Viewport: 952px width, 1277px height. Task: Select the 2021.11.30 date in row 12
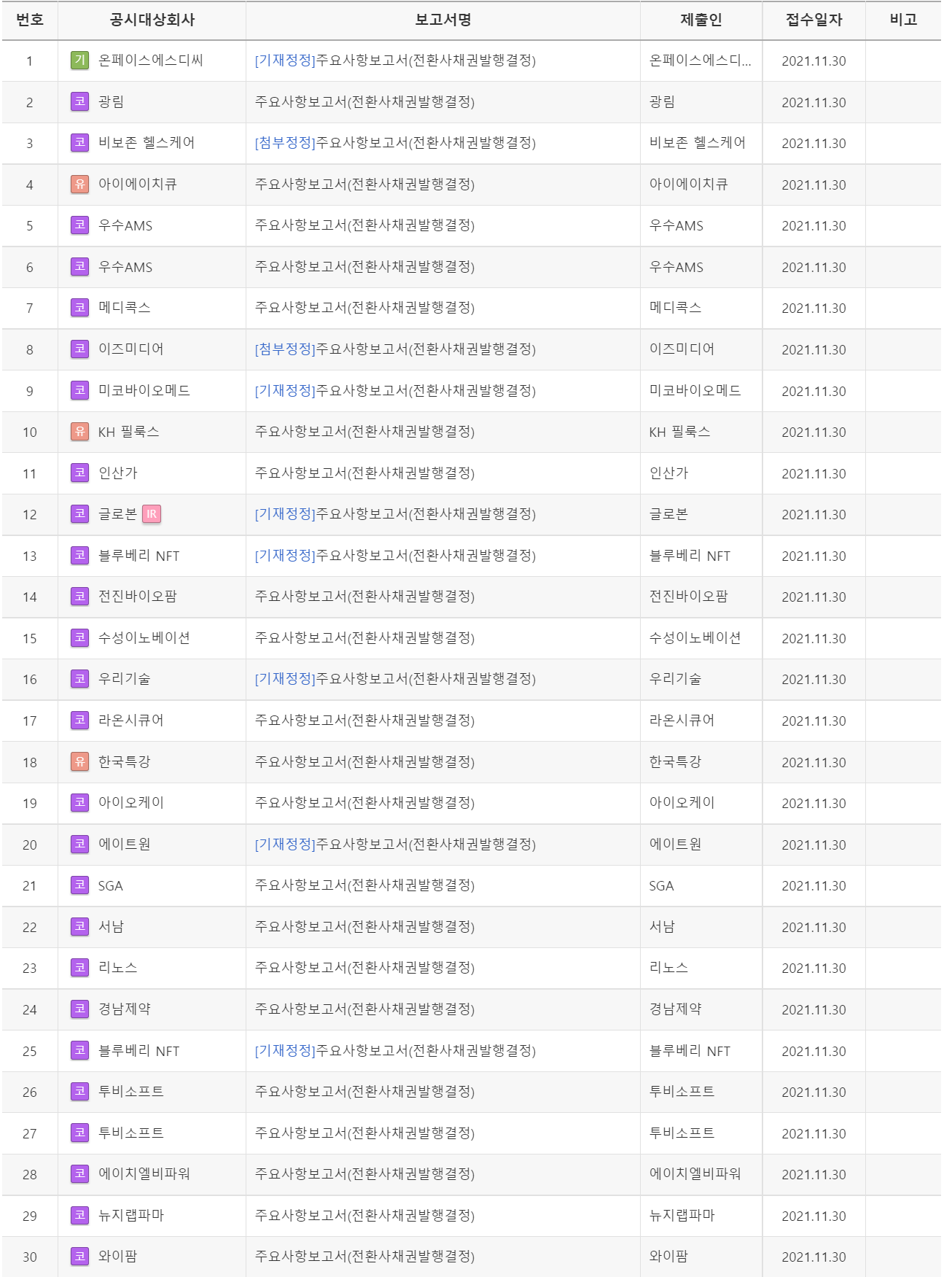814,515
